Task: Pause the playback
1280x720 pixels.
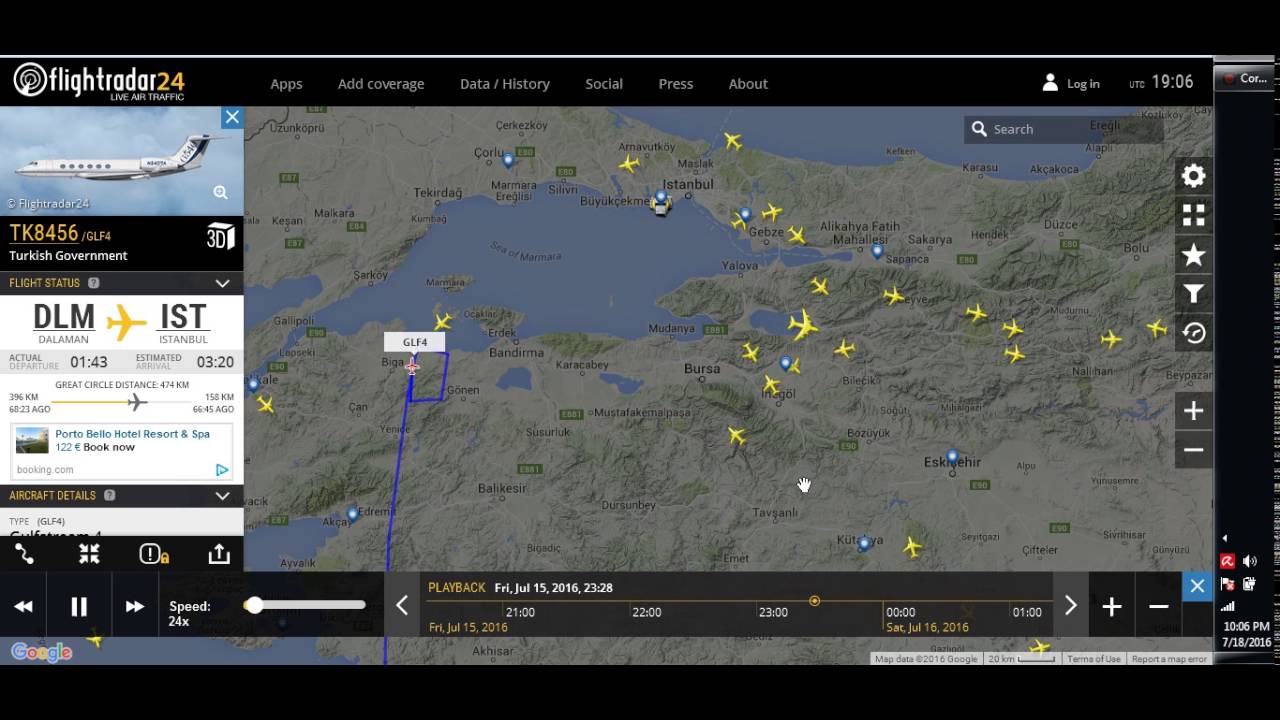Action: pyautogui.click(x=79, y=606)
